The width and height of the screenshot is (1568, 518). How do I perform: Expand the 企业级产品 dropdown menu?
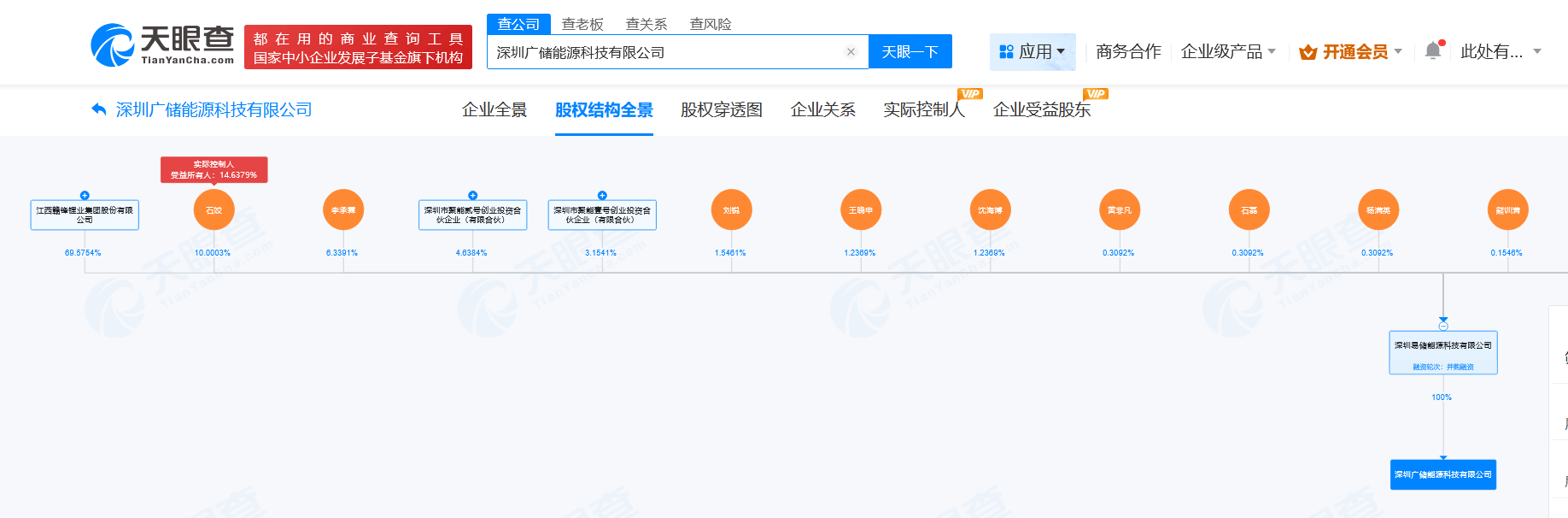[x=1228, y=52]
